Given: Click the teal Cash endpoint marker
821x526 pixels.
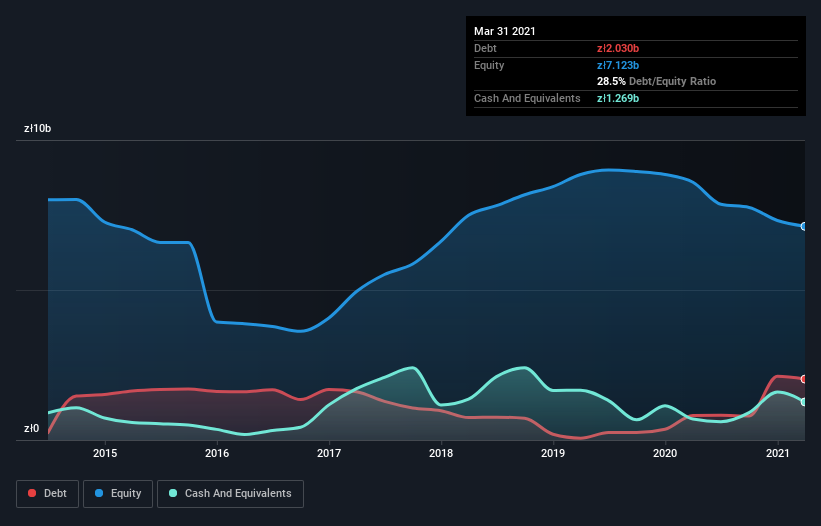Looking at the screenshot, I should point(804,402).
